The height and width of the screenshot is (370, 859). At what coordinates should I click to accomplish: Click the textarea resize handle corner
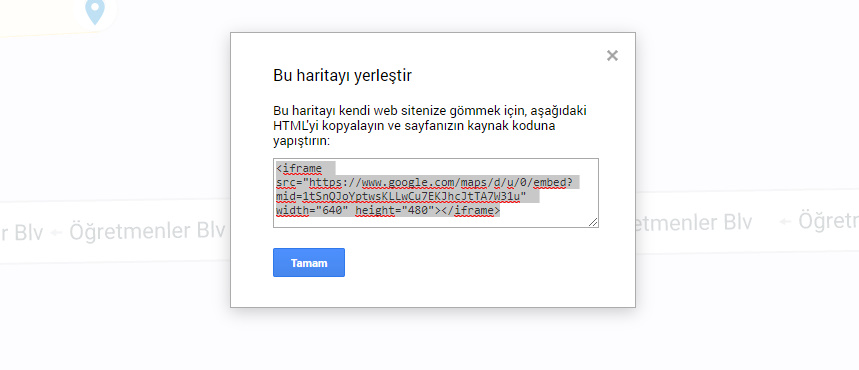[593, 223]
